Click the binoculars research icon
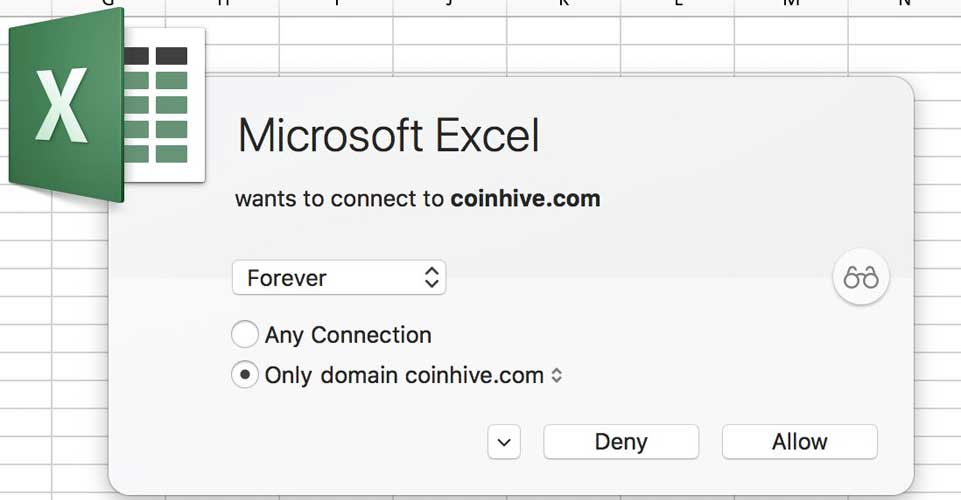The width and height of the screenshot is (961, 500). pos(860,278)
